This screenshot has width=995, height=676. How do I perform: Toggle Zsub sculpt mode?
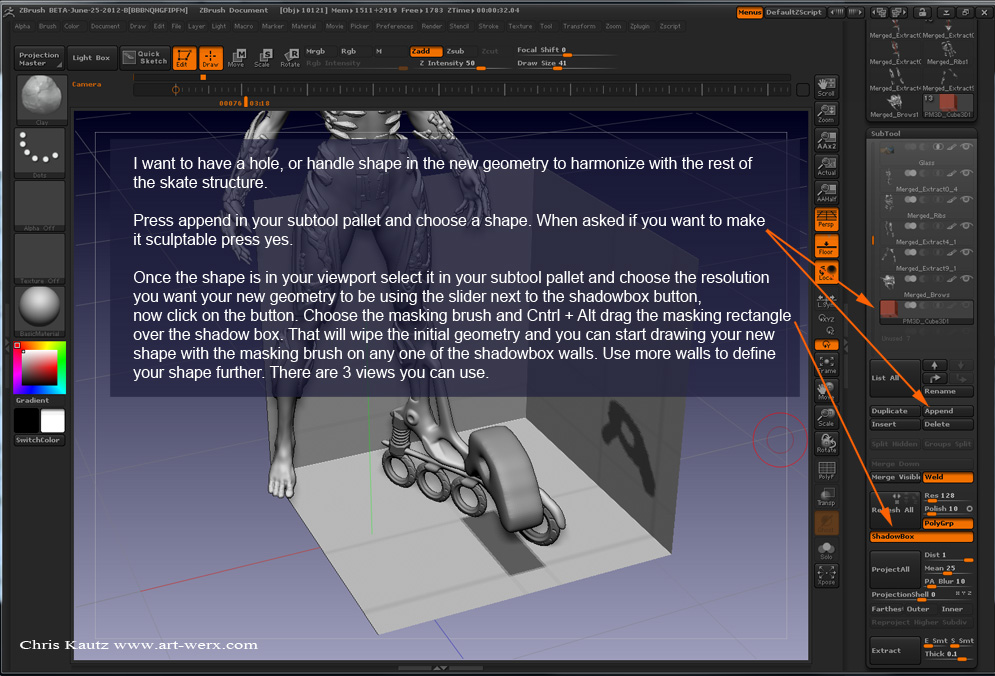456,51
